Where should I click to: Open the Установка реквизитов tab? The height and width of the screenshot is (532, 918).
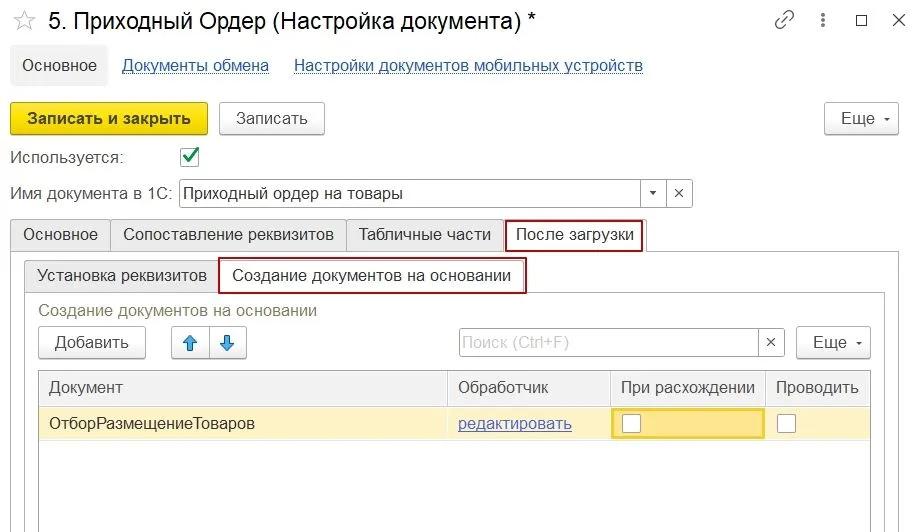click(121, 275)
